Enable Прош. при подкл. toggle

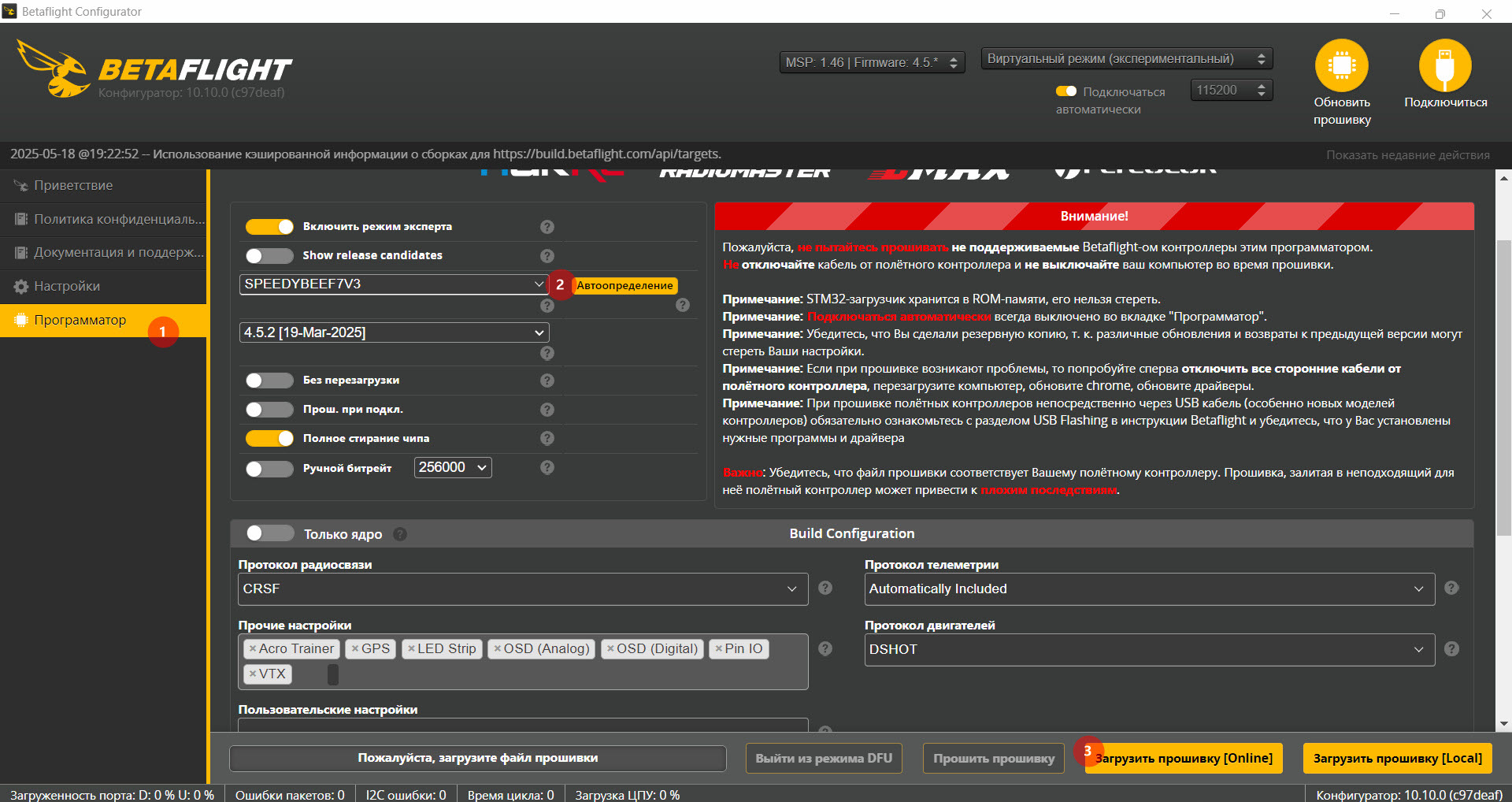click(269, 410)
